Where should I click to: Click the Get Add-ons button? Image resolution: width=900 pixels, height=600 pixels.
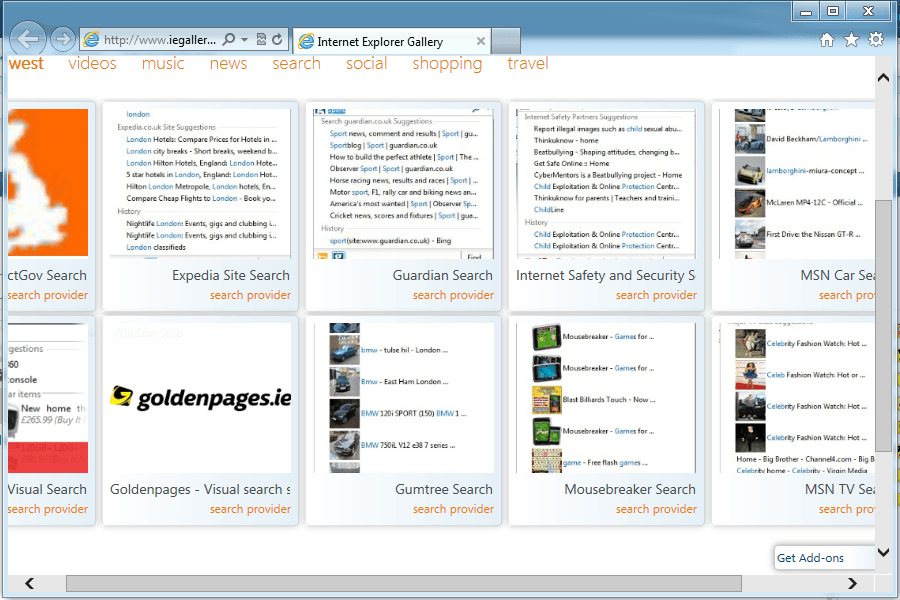tap(825, 558)
